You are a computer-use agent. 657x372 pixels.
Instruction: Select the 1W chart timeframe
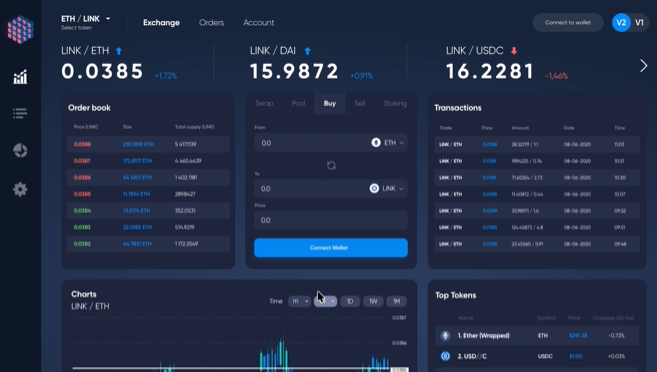[373, 301]
